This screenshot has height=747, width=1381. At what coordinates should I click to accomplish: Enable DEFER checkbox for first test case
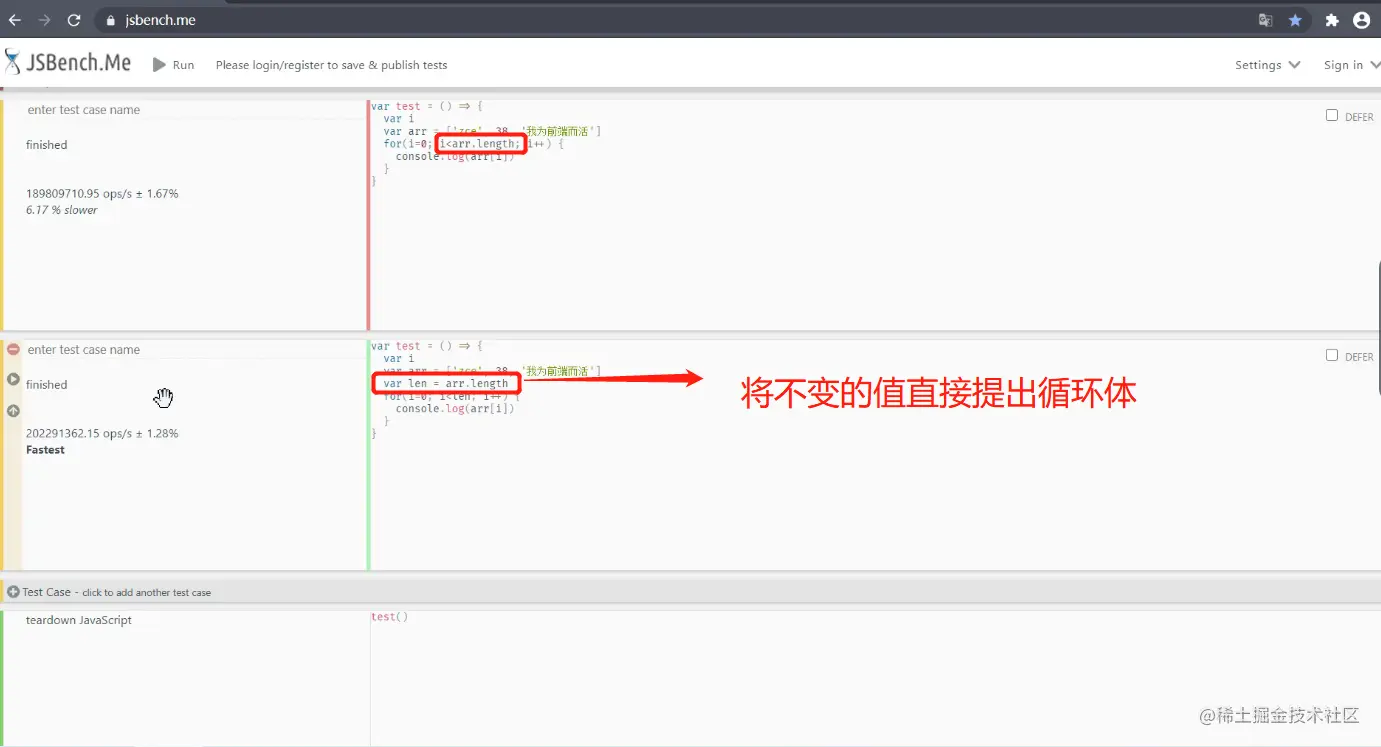[1331, 115]
